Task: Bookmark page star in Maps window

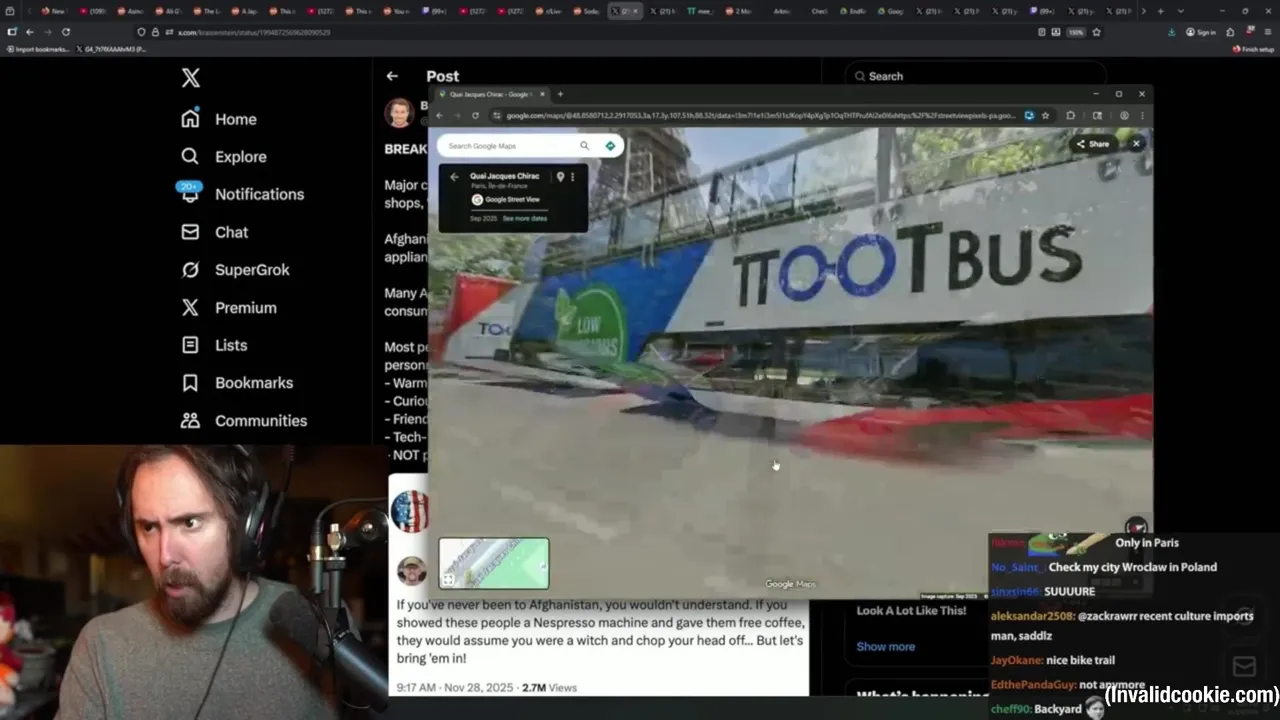Action: click(x=1046, y=115)
